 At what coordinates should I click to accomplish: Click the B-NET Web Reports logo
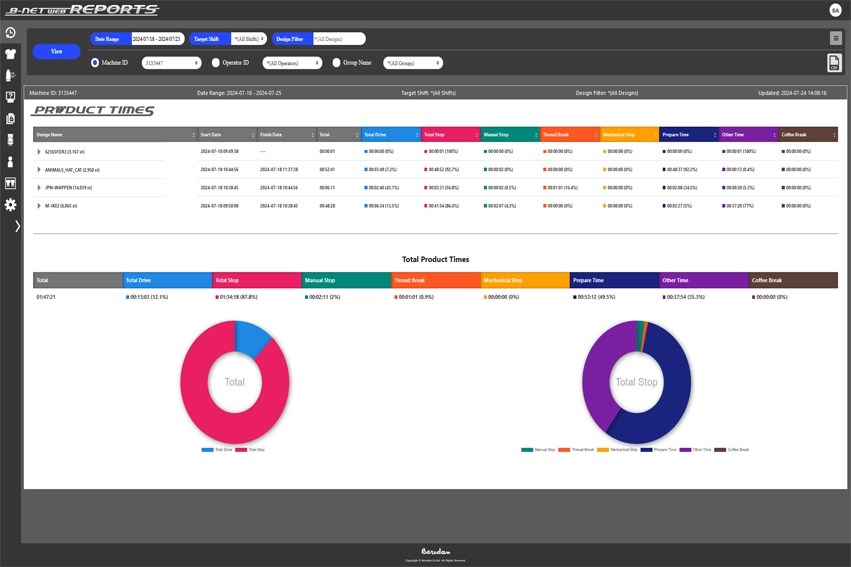pos(82,10)
